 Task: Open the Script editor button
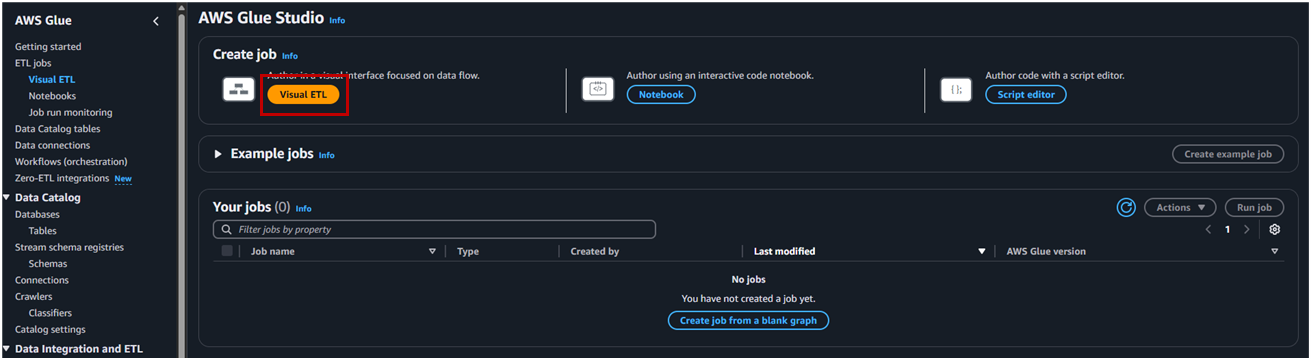[x=1026, y=94]
